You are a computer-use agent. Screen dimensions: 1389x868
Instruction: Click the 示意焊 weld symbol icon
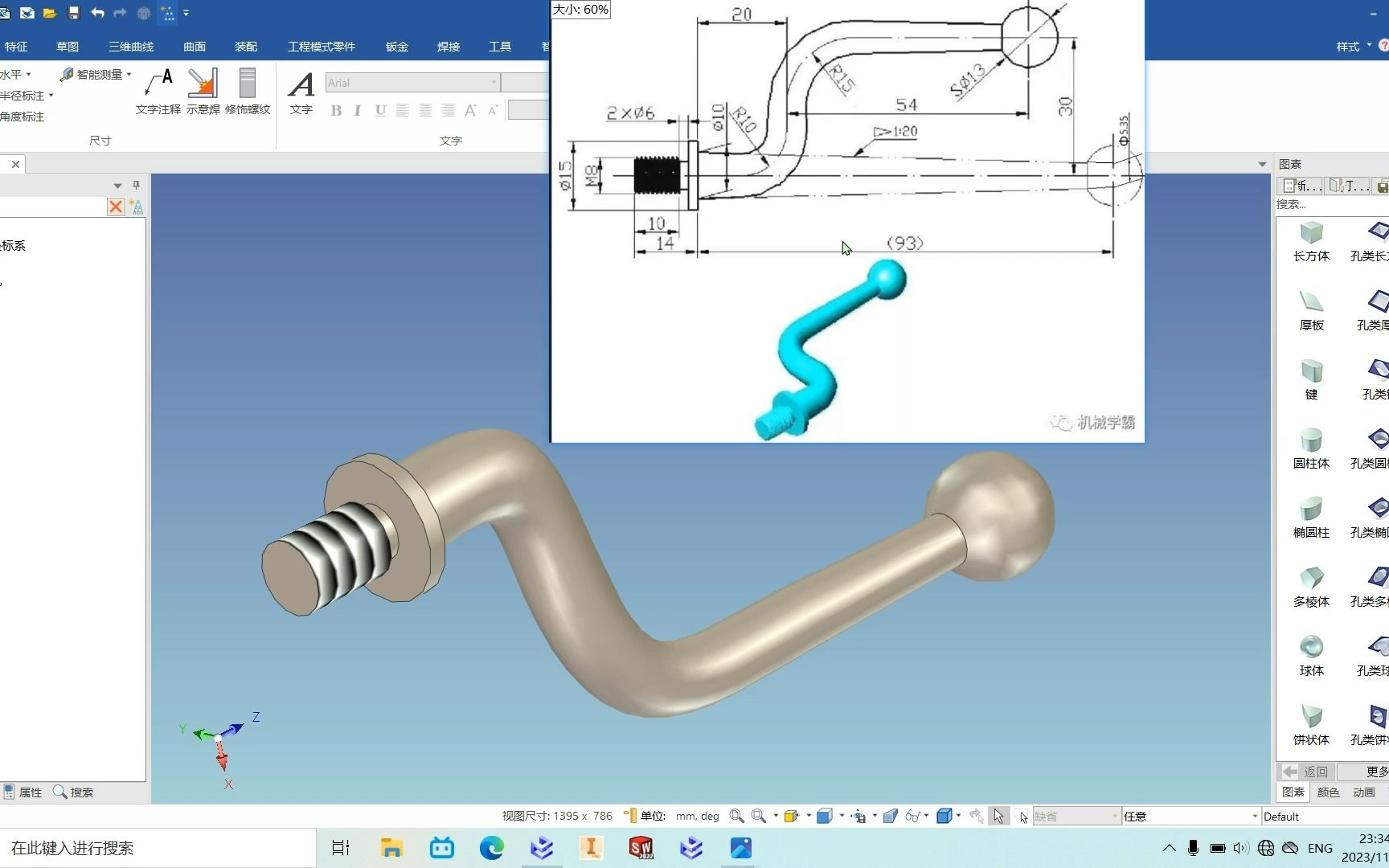click(203, 92)
